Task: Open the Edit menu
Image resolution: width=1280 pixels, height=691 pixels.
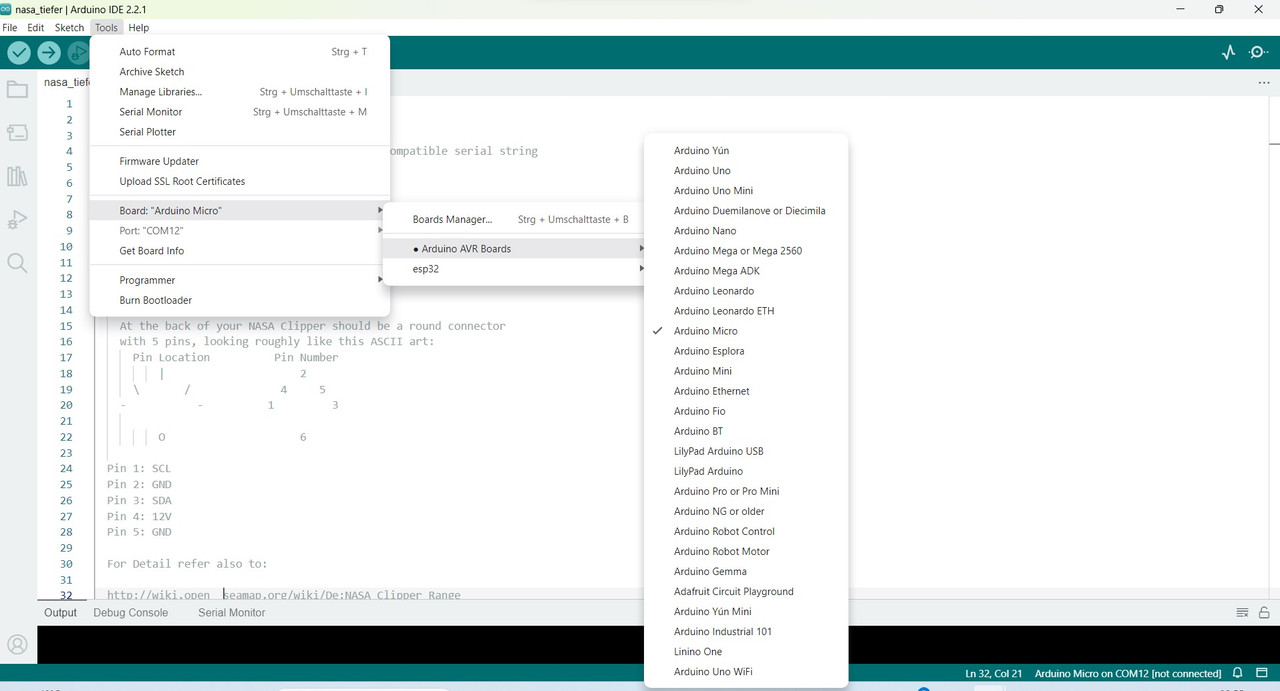Action: coord(35,28)
